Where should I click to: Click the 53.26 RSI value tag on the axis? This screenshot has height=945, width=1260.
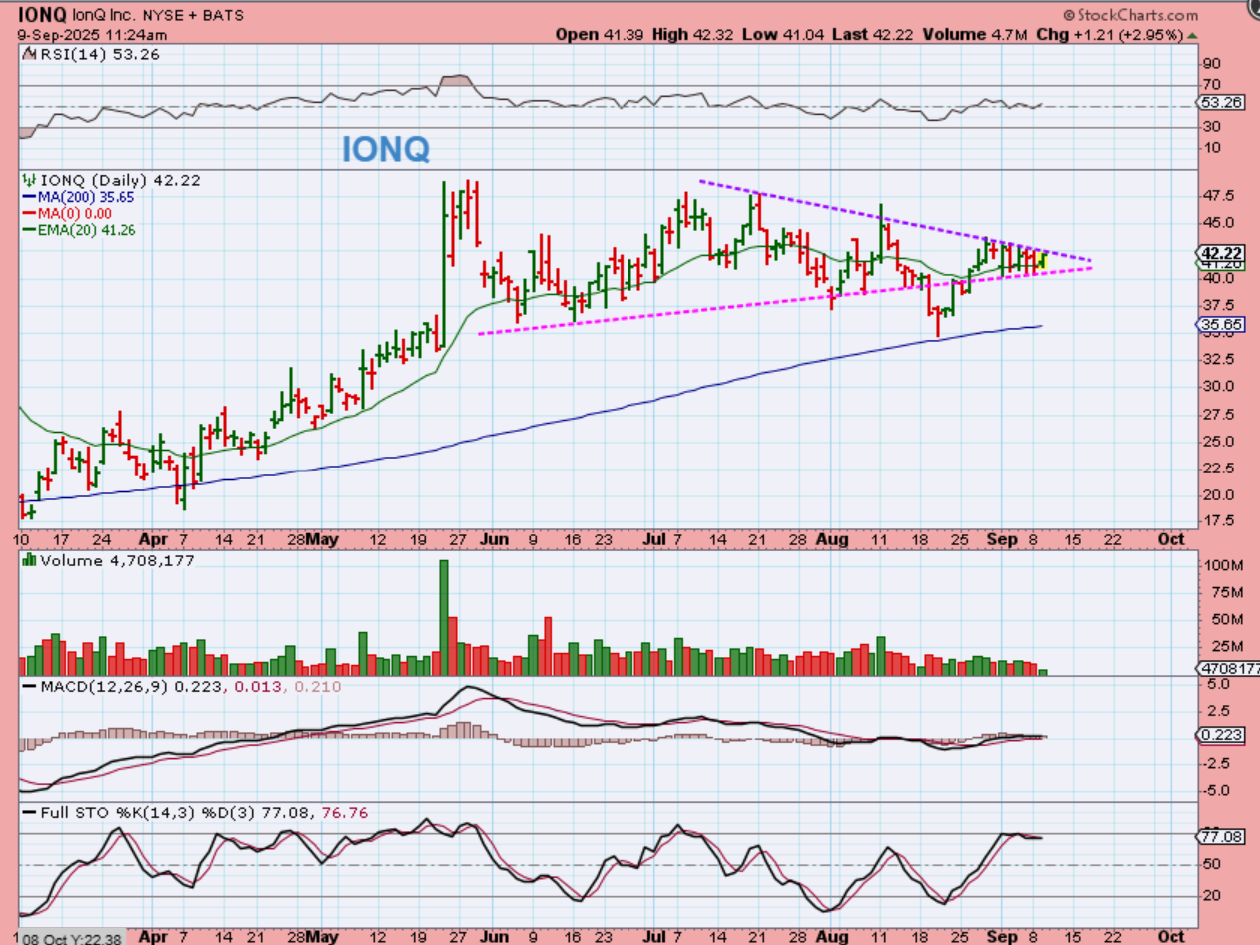tap(1221, 102)
